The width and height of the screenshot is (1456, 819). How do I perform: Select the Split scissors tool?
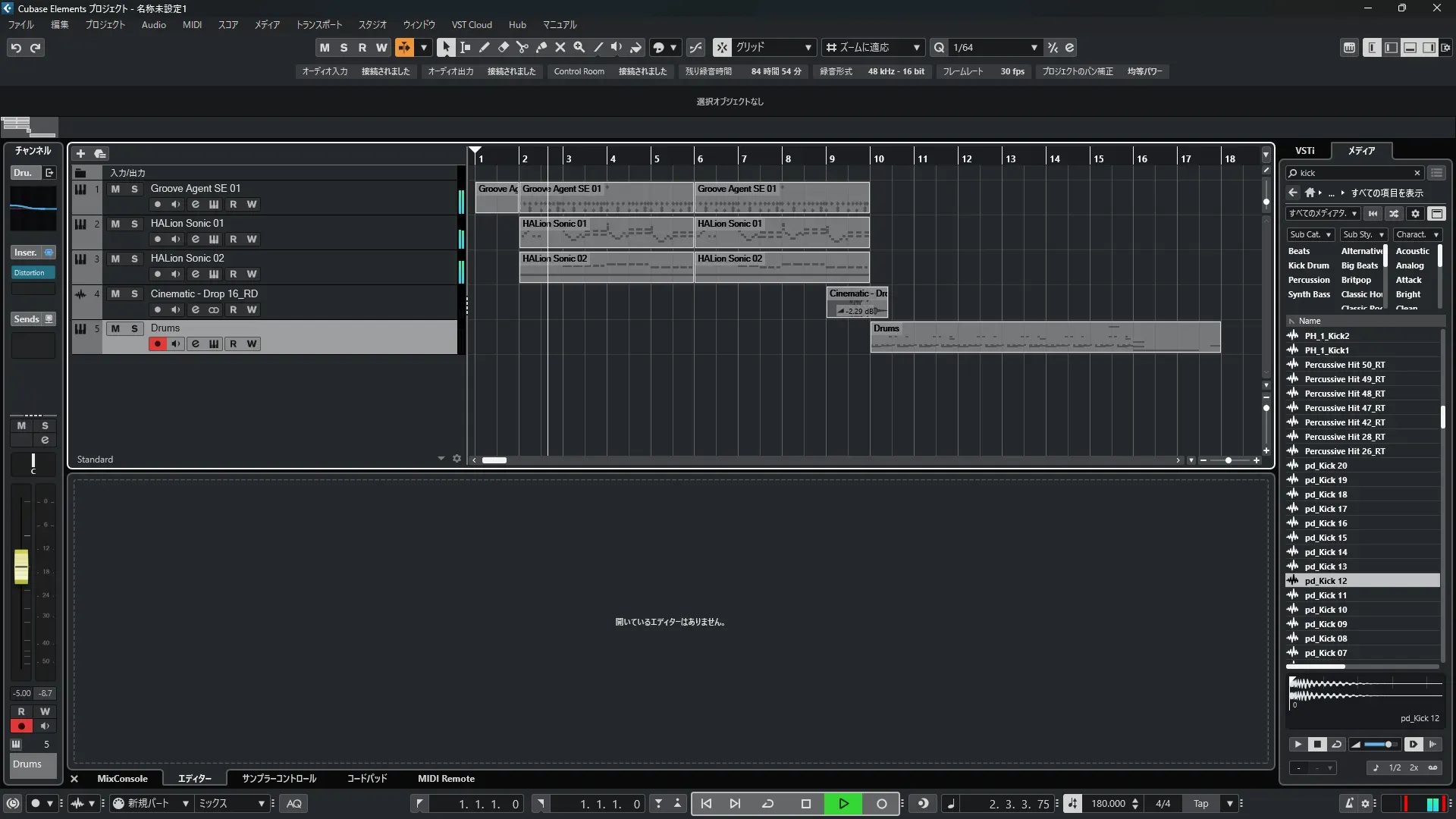click(x=522, y=47)
